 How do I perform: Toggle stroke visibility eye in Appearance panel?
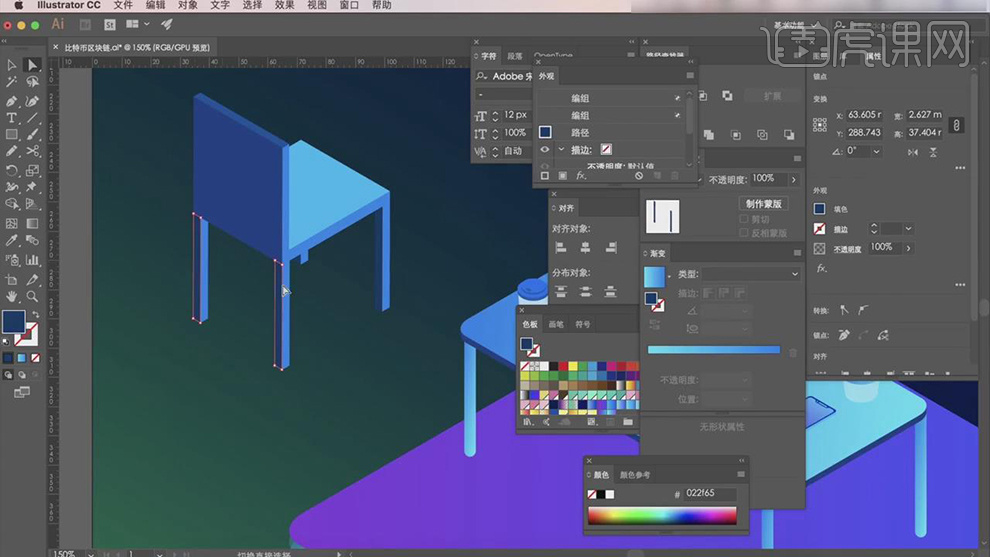click(545, 150)
